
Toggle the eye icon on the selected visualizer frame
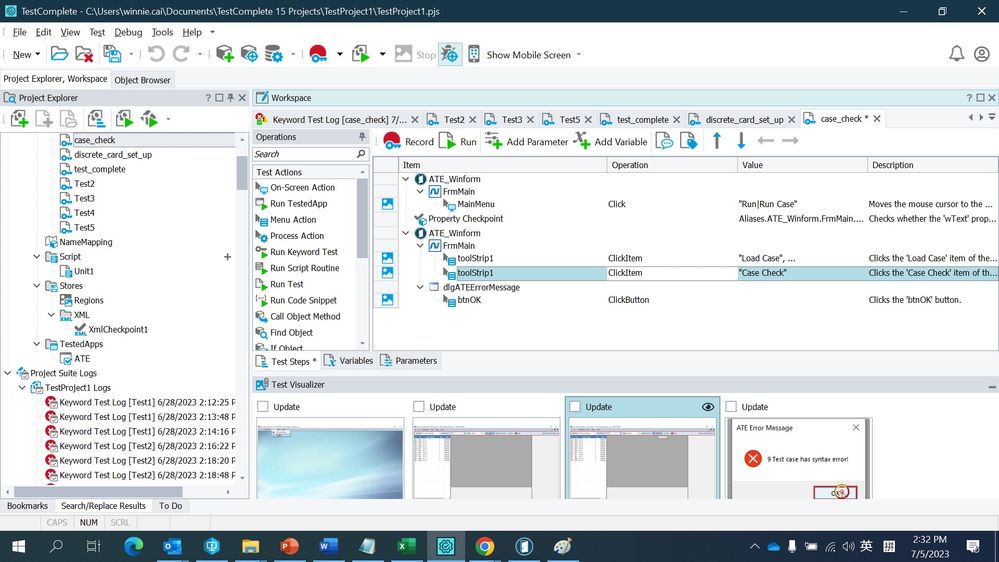(x=708, y=407)
